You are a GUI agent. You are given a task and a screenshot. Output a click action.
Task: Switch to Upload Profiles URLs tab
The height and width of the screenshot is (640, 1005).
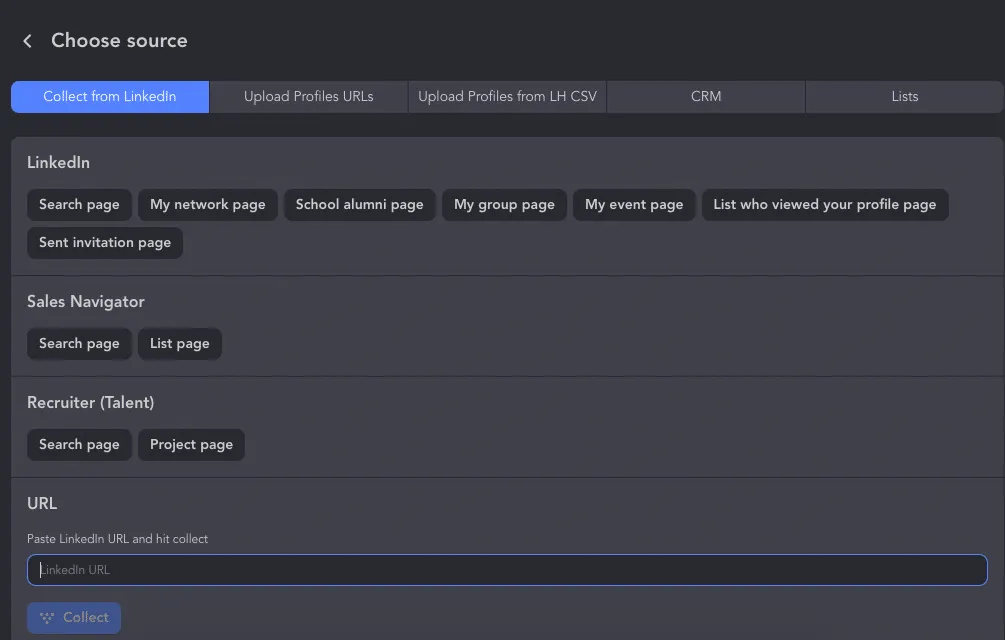click(308, 97)
